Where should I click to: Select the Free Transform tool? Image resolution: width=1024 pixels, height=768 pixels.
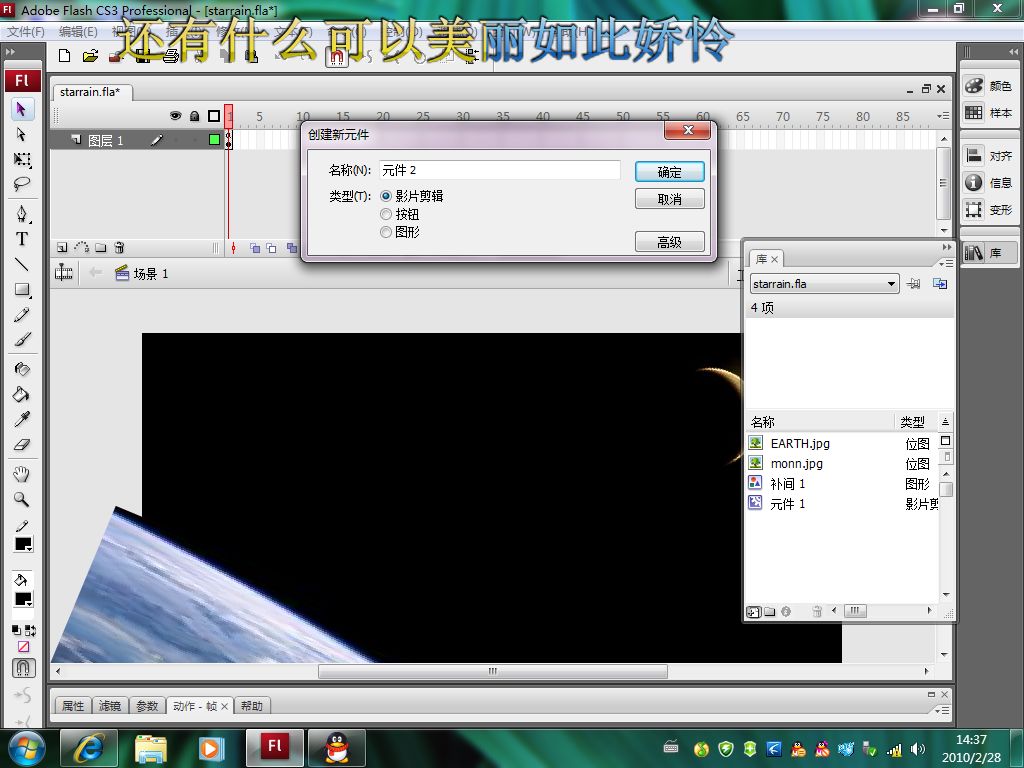(22, 159)
